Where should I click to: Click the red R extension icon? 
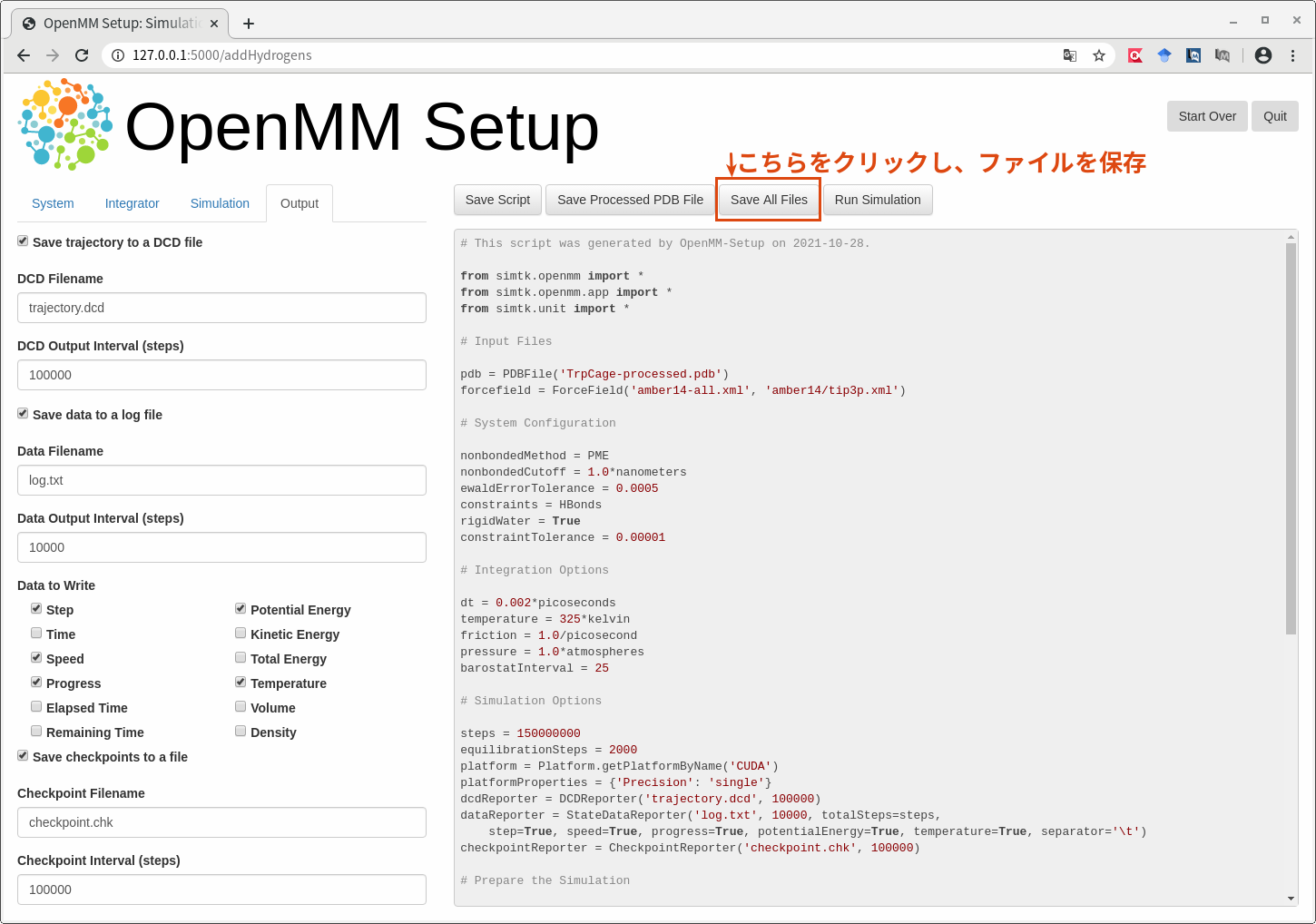pos(1135,55)
